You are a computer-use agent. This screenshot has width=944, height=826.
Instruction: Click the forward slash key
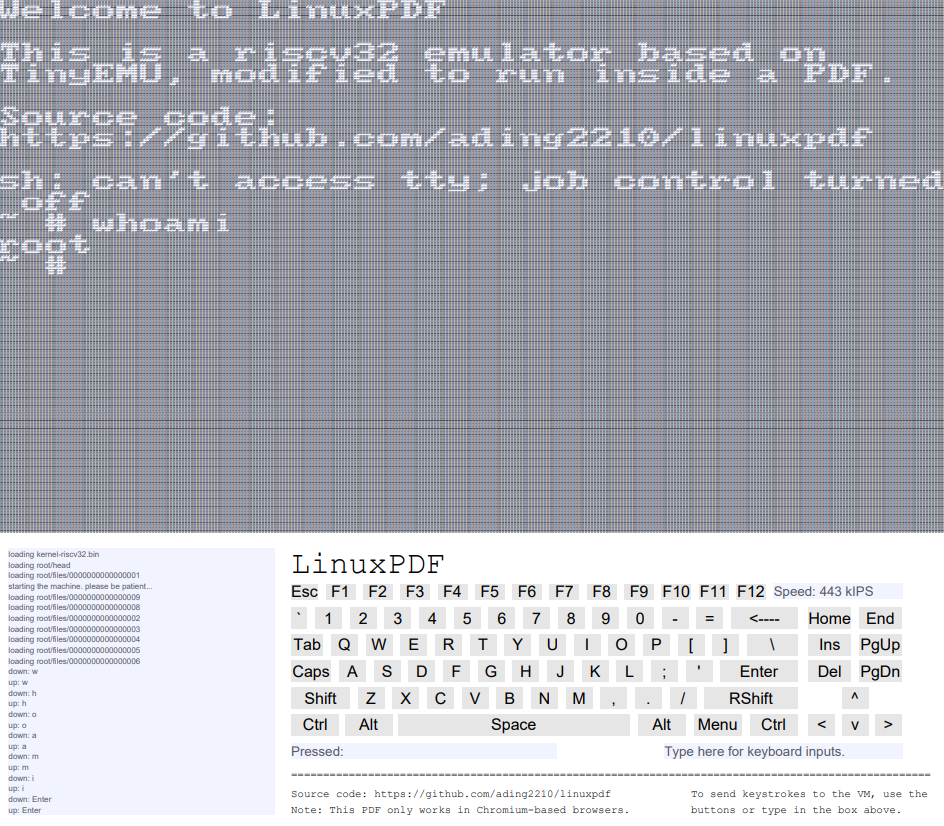pos(683,698)
